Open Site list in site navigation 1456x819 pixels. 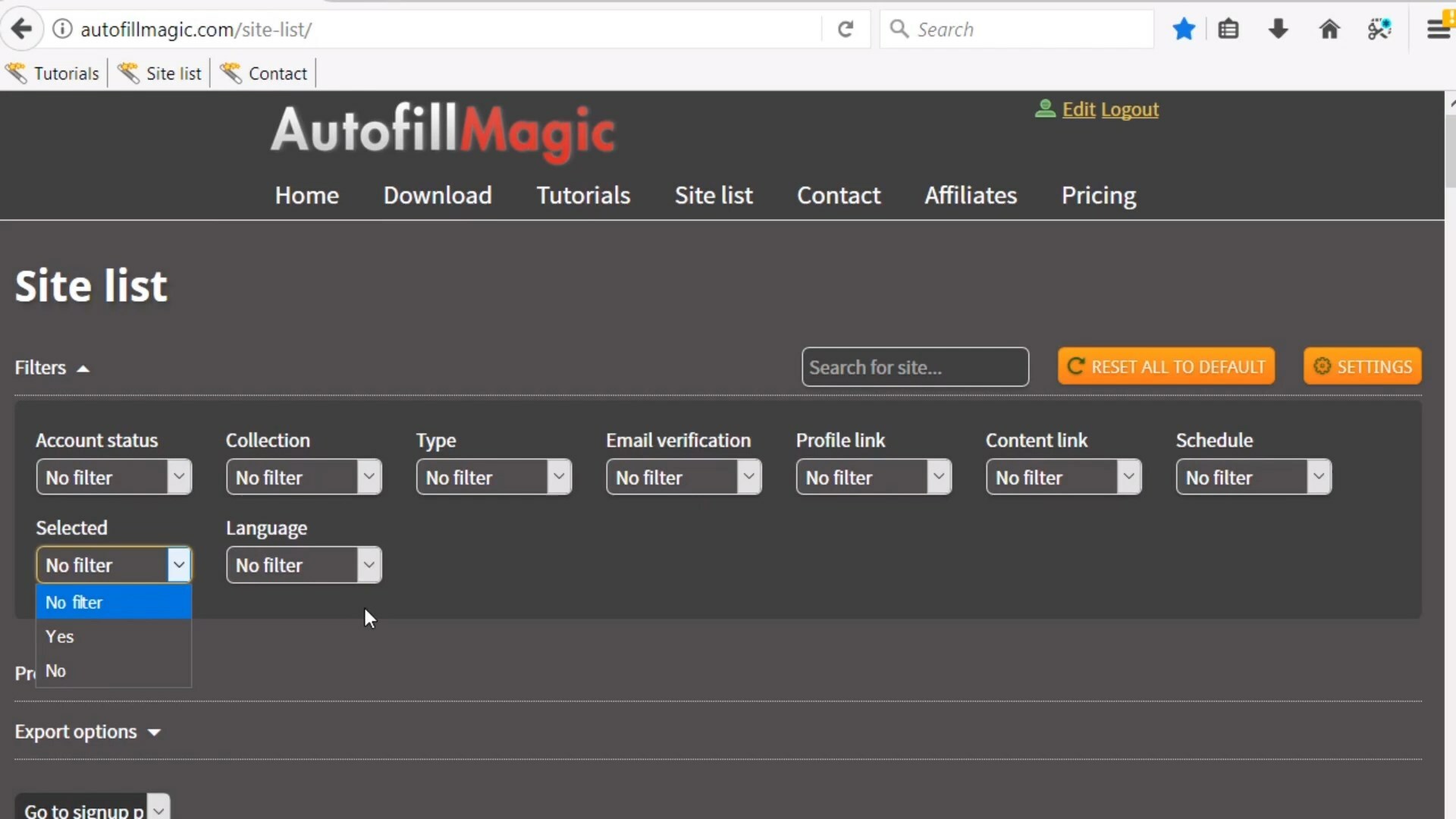tap(714, 196)
